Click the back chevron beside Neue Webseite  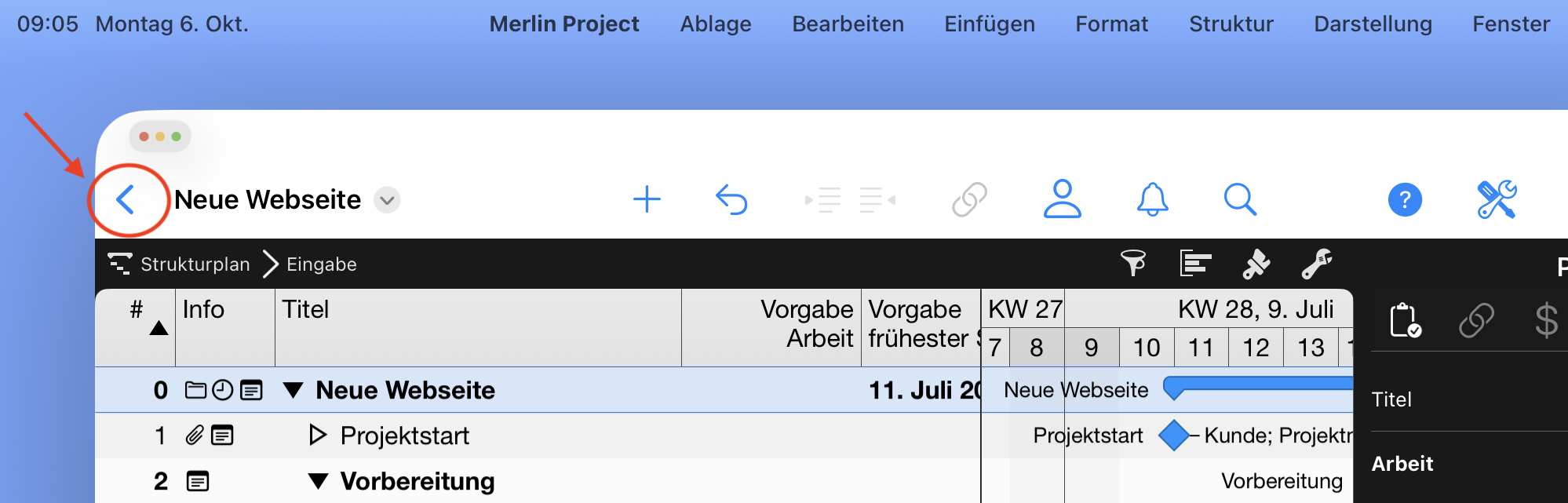coord(126,200)
